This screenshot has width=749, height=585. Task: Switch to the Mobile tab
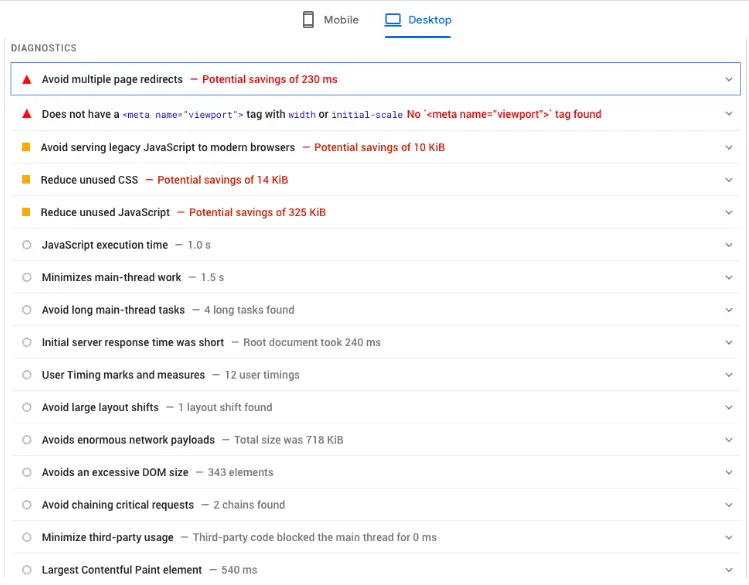330,20
